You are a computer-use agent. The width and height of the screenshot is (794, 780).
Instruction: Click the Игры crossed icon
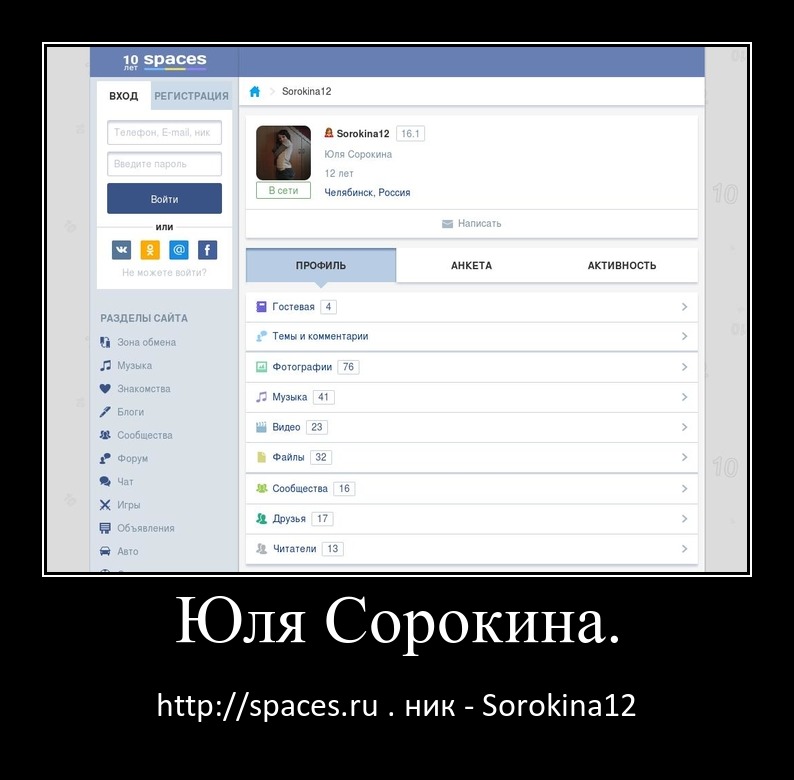coord(105,504)
